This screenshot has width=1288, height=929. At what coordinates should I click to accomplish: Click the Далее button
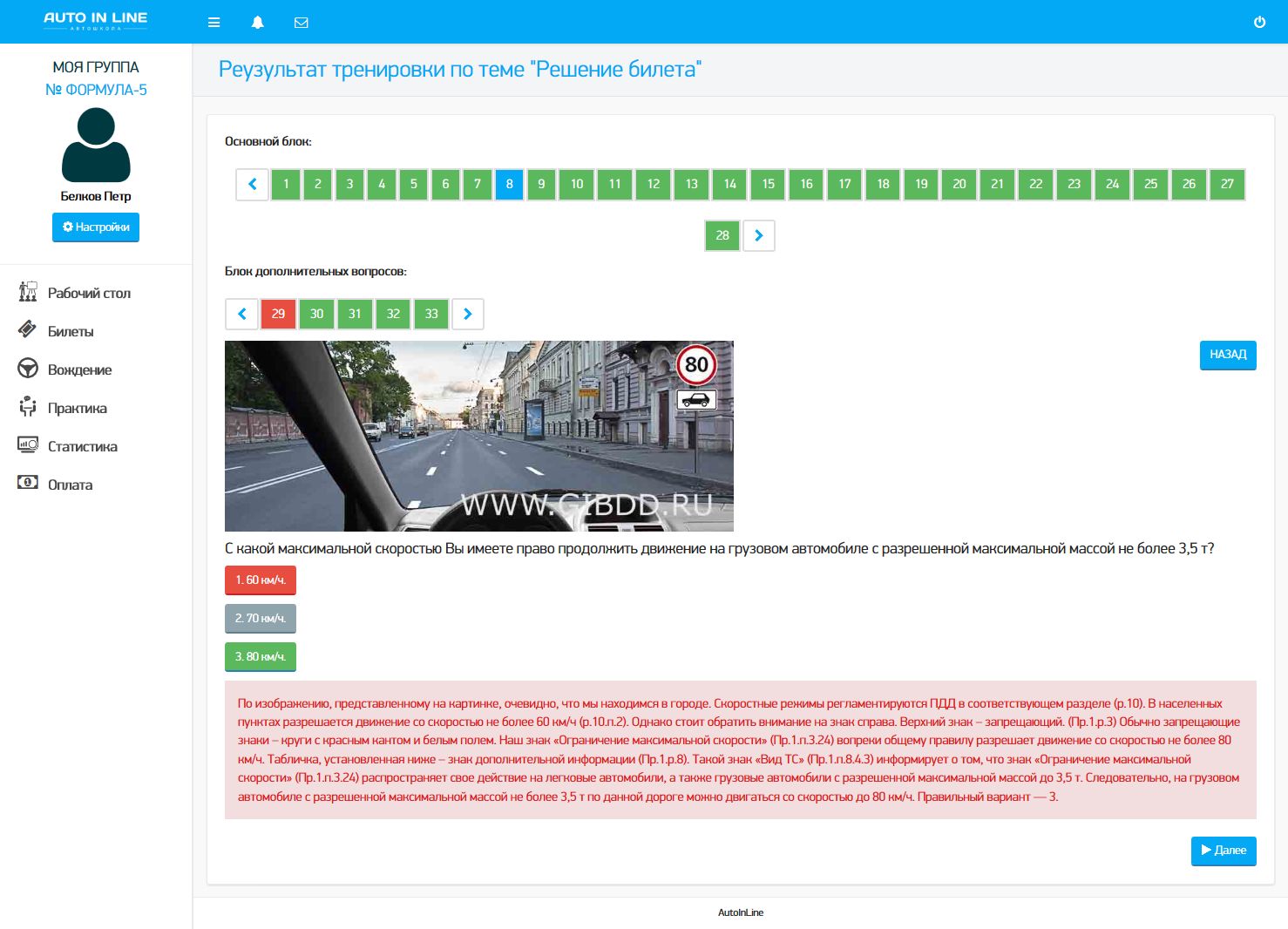(x=1224, y=851)
